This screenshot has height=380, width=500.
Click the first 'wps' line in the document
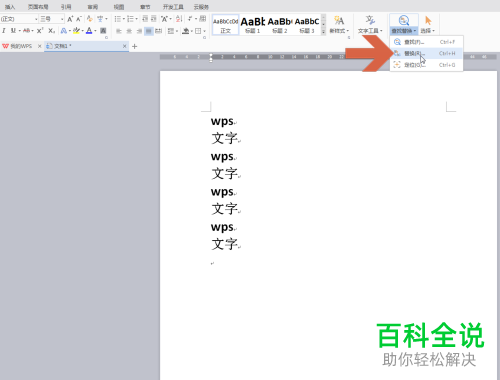click(222, 121)
